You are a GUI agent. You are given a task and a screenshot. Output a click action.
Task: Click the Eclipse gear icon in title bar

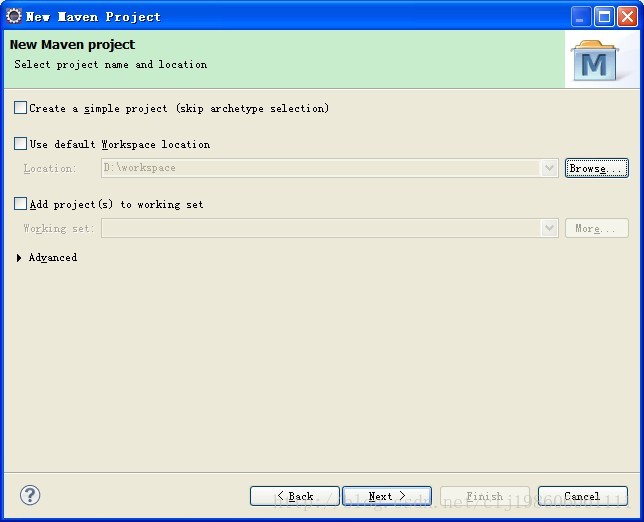[14, 16]
